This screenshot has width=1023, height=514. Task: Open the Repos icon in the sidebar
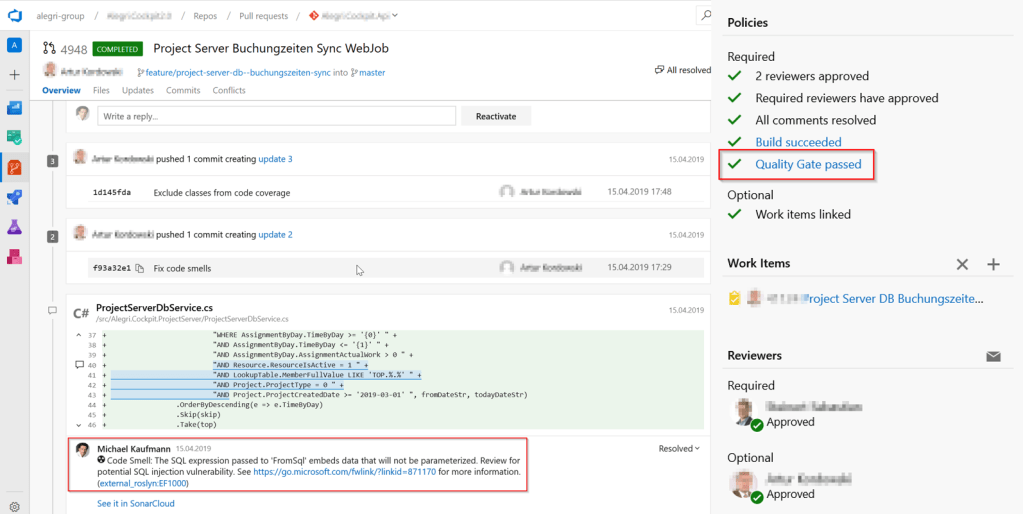click(x=14, y=167)
